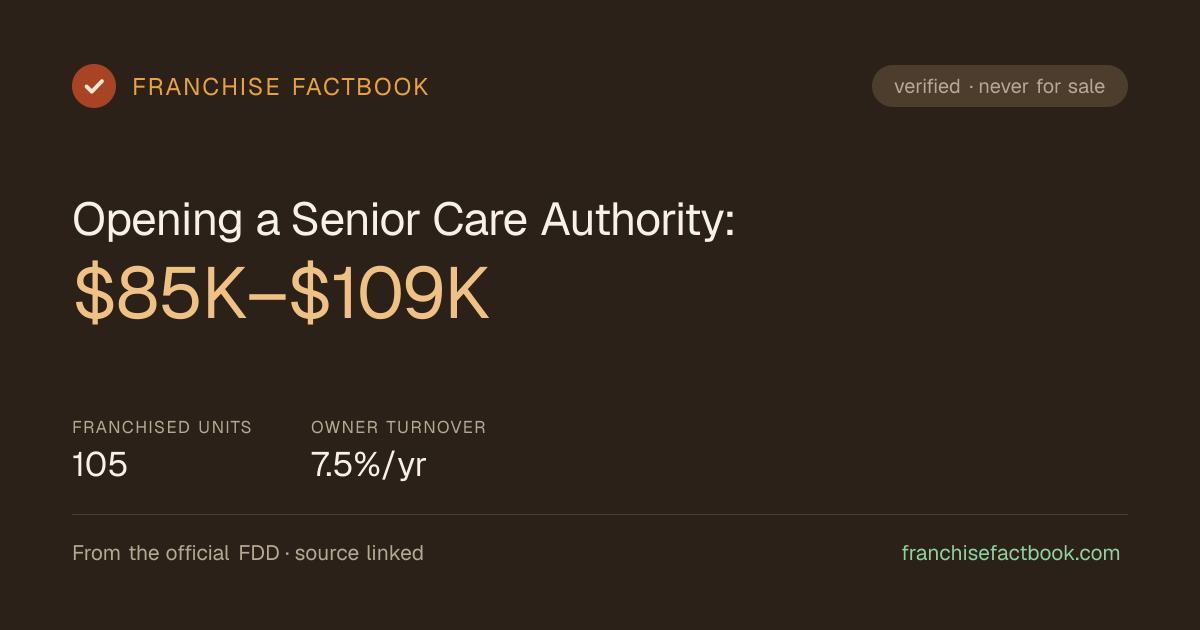1200x630 pixels.
Task: Select the 7.5%/yr turnover value
Action: point(369,465)
